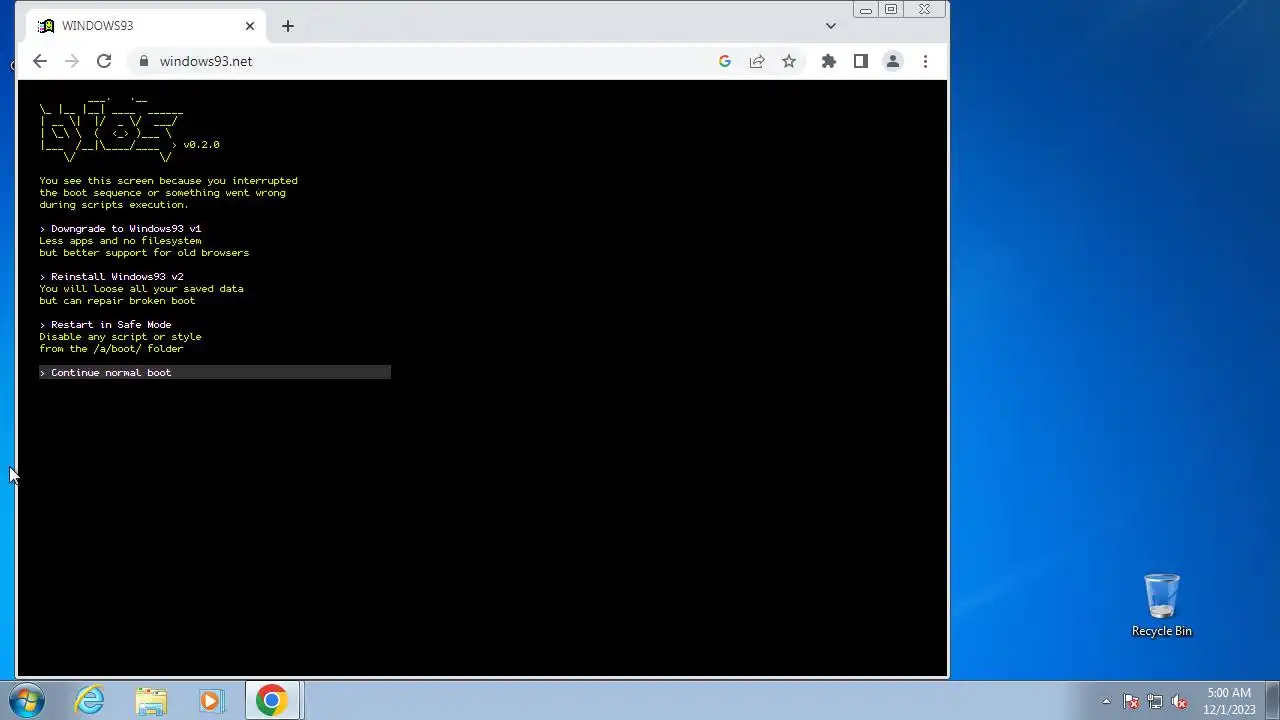Click the Show desktop strip
This screenshot has width=1280, height=720.
1272,701
